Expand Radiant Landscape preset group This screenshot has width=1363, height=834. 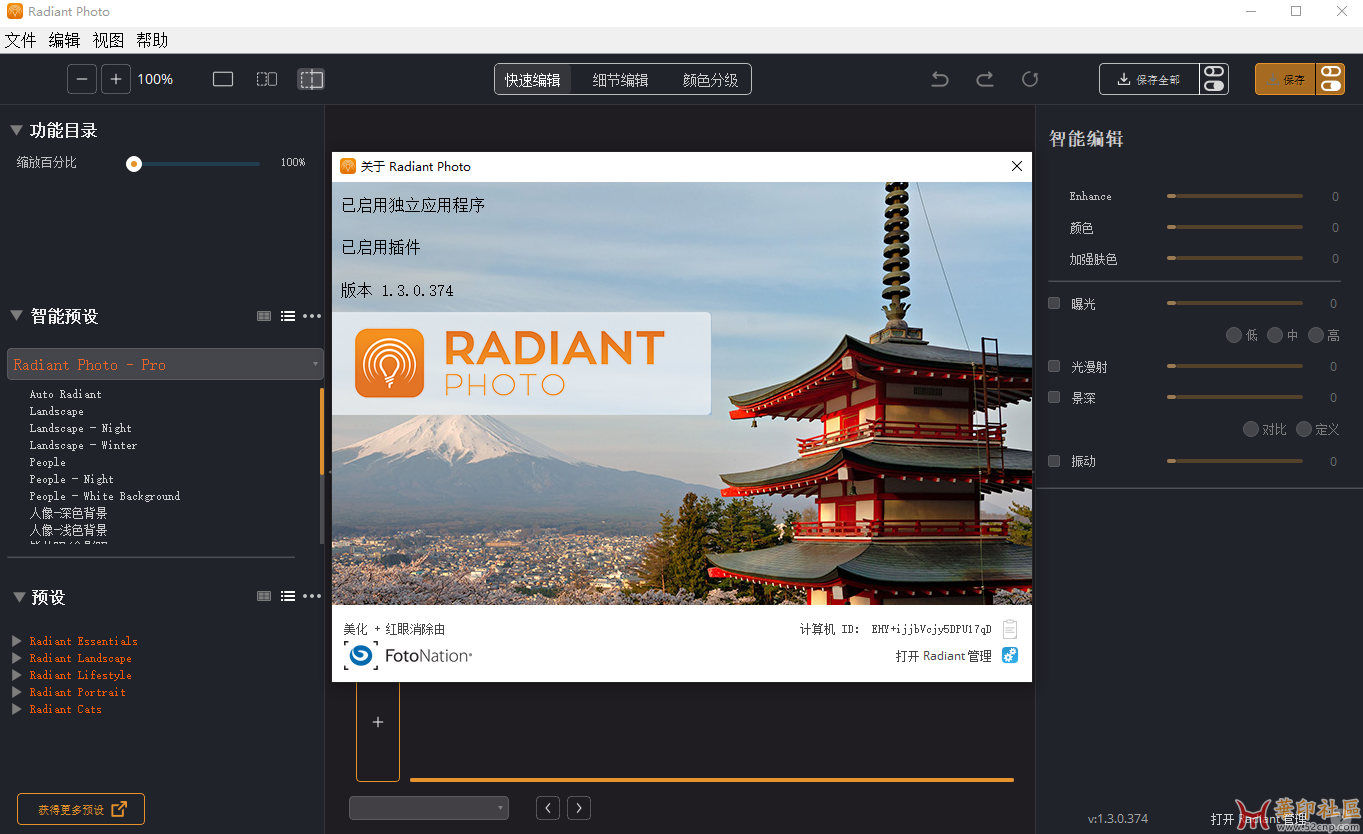click(16, 658)
